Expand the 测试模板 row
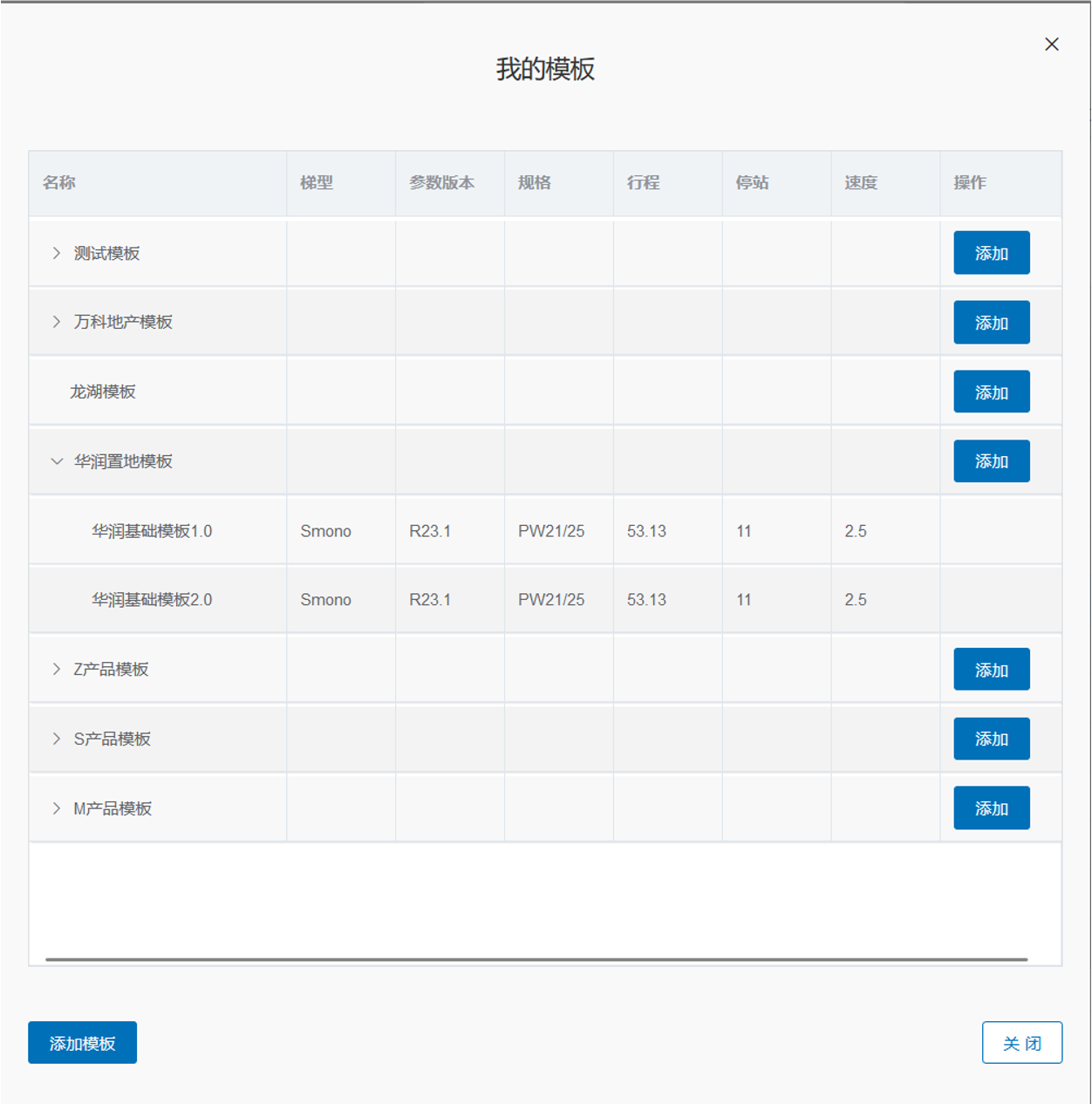 click(x=57, y=253)
